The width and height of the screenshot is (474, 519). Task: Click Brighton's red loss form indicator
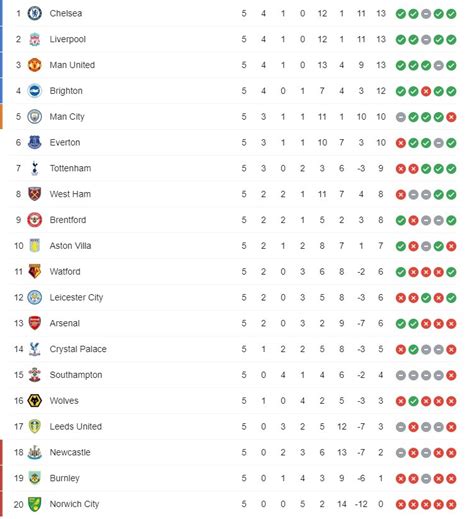(x=426, y=91)
